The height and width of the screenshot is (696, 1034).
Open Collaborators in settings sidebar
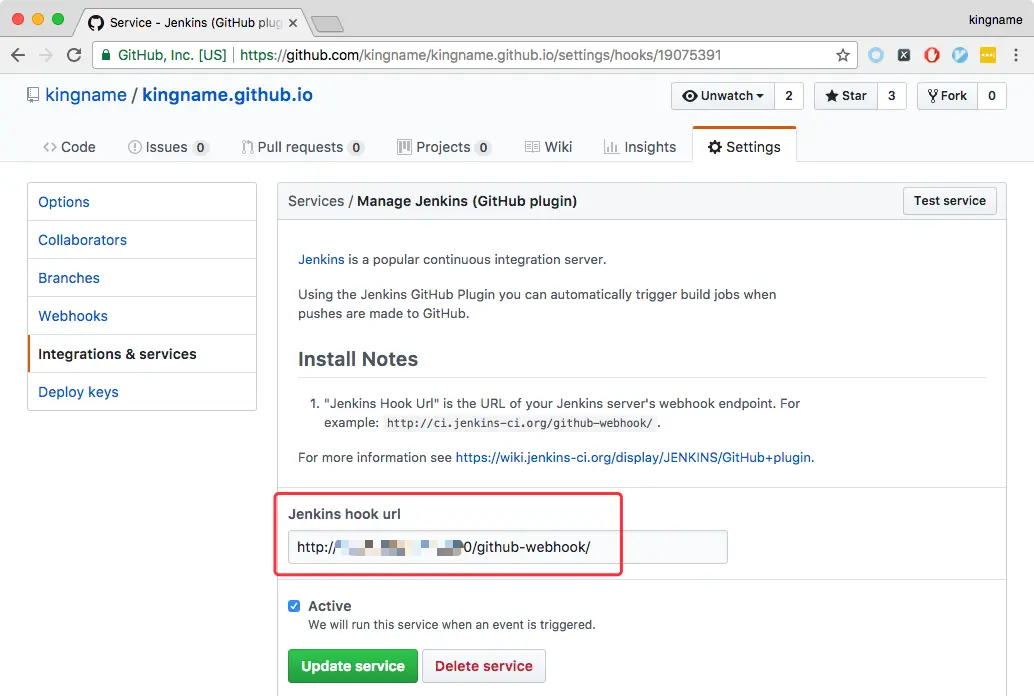(x=142, y=240)
